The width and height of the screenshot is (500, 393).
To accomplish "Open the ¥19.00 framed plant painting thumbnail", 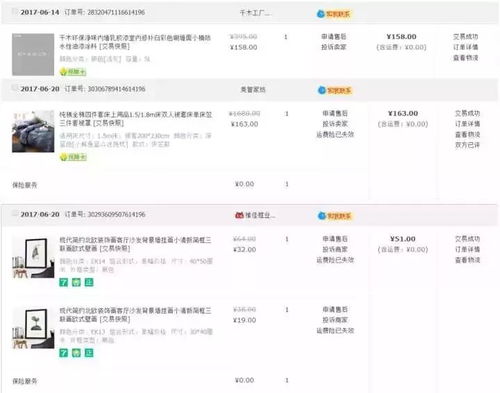I will pyautogui.click(x=33, y=328).
